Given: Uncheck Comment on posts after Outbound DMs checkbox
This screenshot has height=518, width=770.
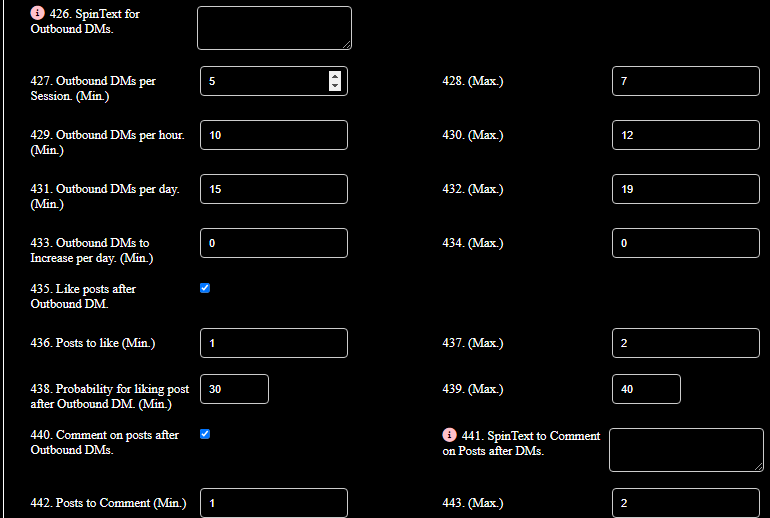Looking at the screenshot, I should 205,434.
